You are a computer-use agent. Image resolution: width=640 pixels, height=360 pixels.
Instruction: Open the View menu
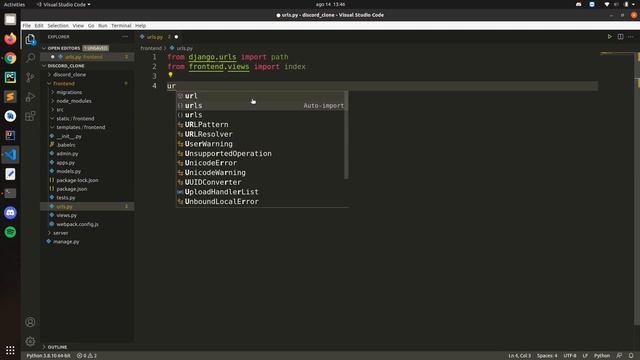tap(78, 25)
